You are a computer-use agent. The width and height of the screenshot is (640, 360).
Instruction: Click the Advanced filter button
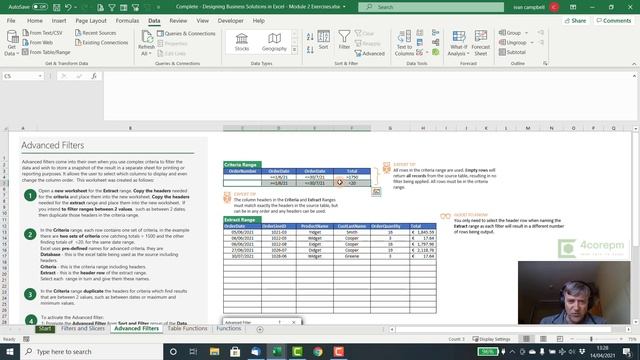tap(370, 53)
